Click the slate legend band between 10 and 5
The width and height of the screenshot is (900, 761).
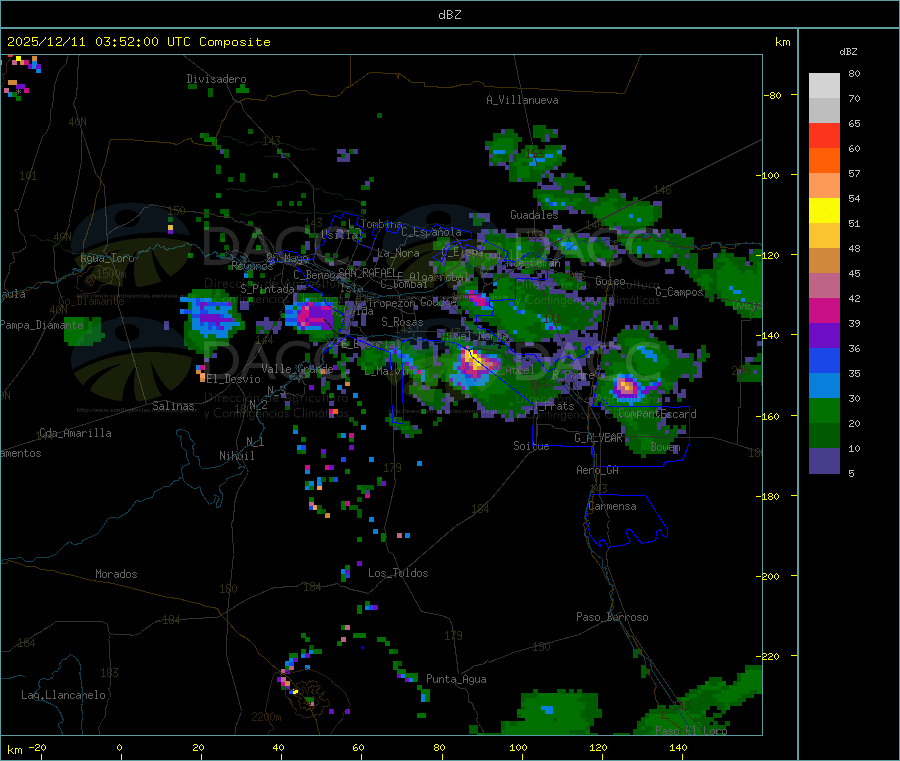824,461
